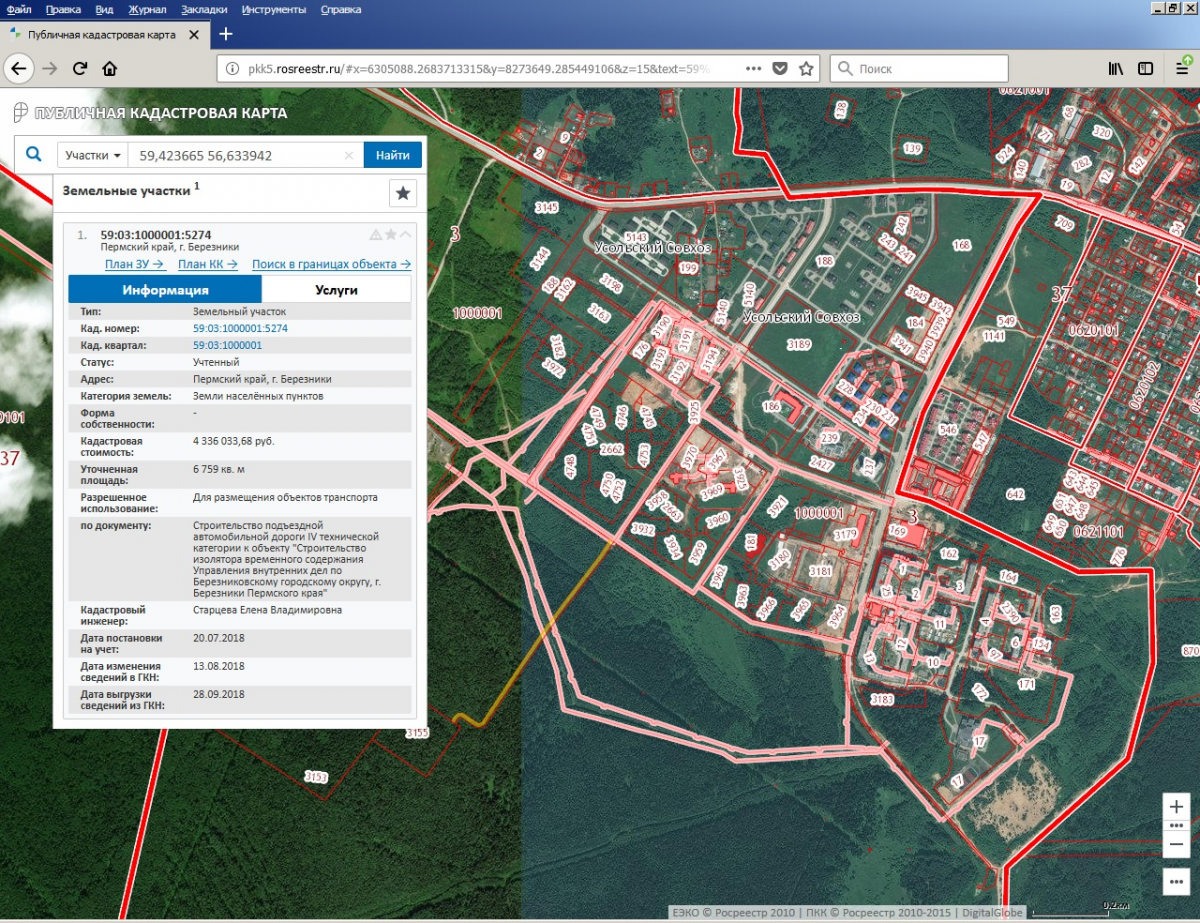Open the map tools three-dots button below zoom
1200x923 pixels.
tap(1176, 882)
